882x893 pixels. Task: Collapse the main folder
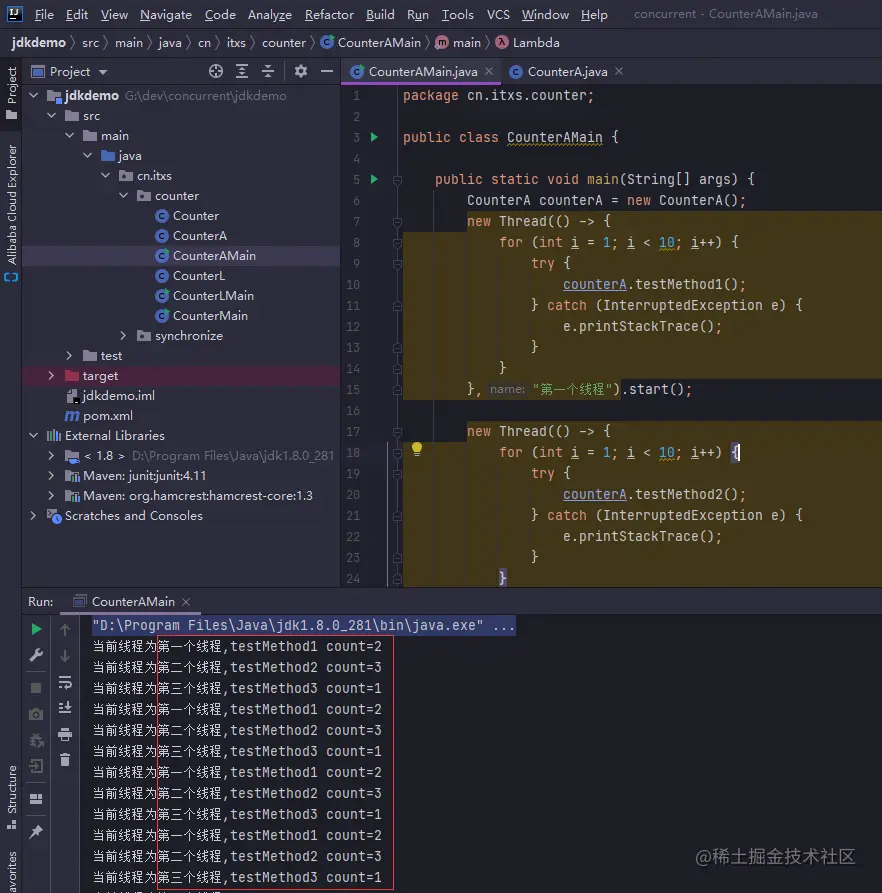tap(69, 136)
